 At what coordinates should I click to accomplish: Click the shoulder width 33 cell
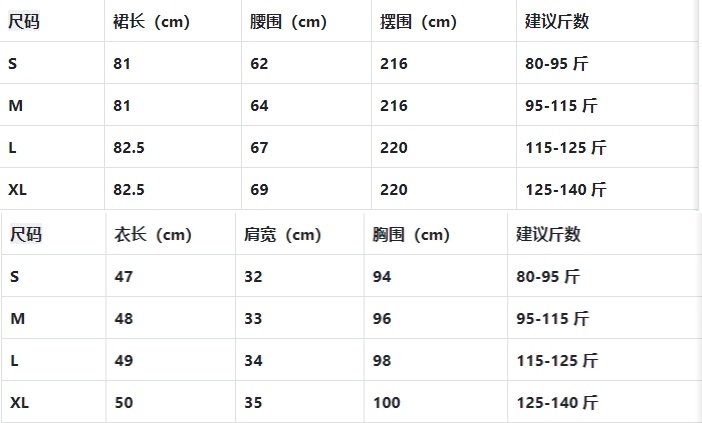coord(253,319)
